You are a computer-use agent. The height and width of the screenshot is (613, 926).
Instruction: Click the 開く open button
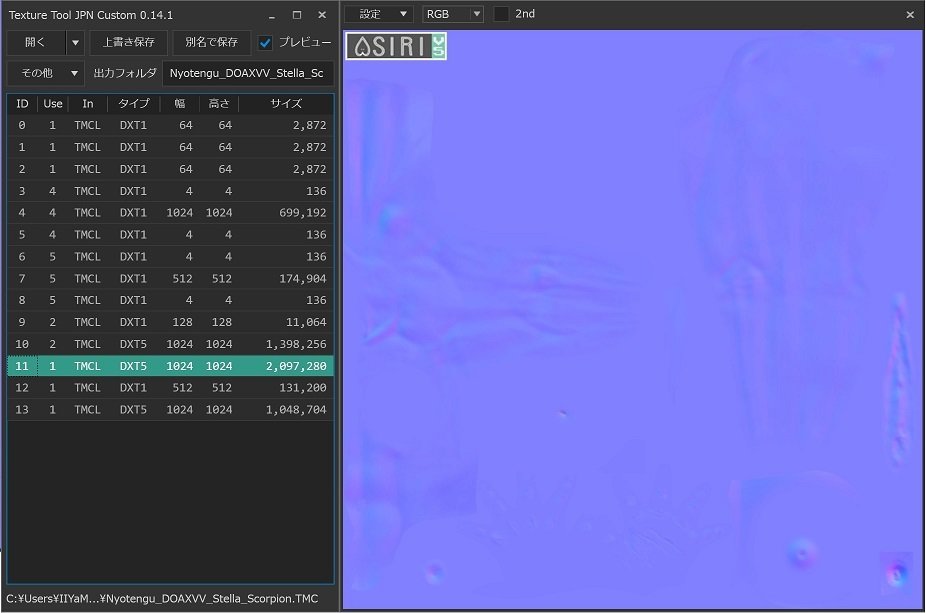[36, 43]
